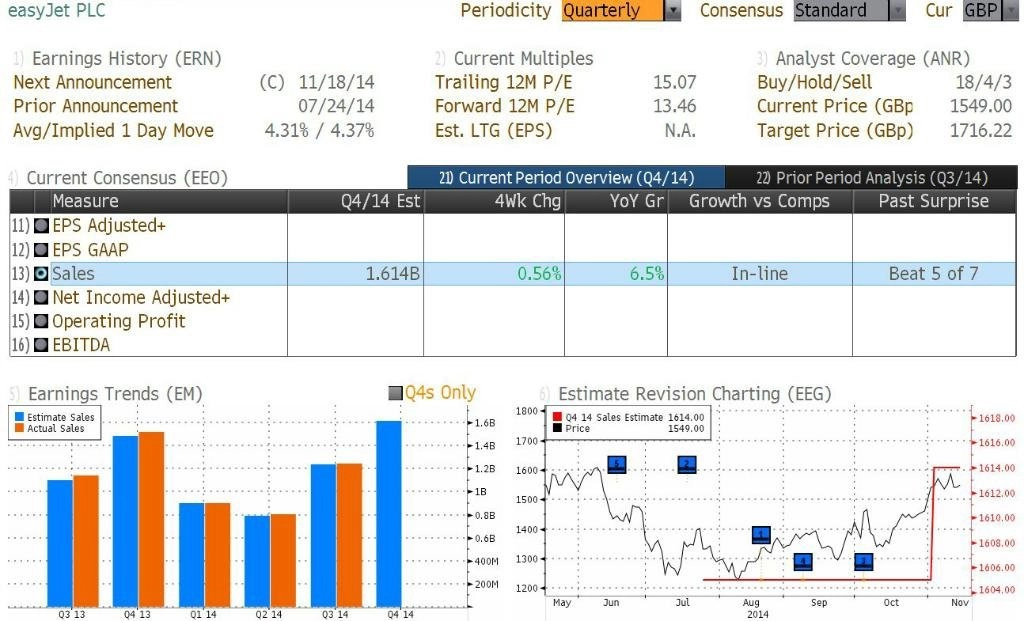Click the 4Wk change value 0.56%
The image size is (1024, 621).
tap(539, 274)
